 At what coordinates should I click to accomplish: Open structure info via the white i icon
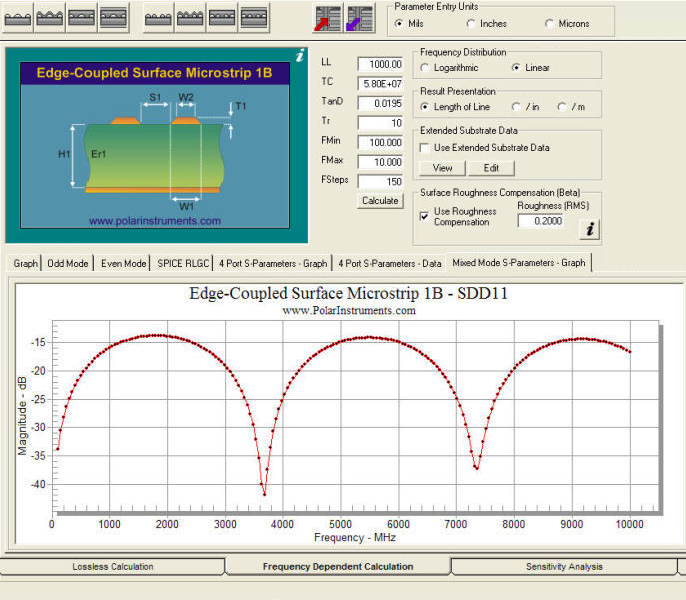(300, 56)
